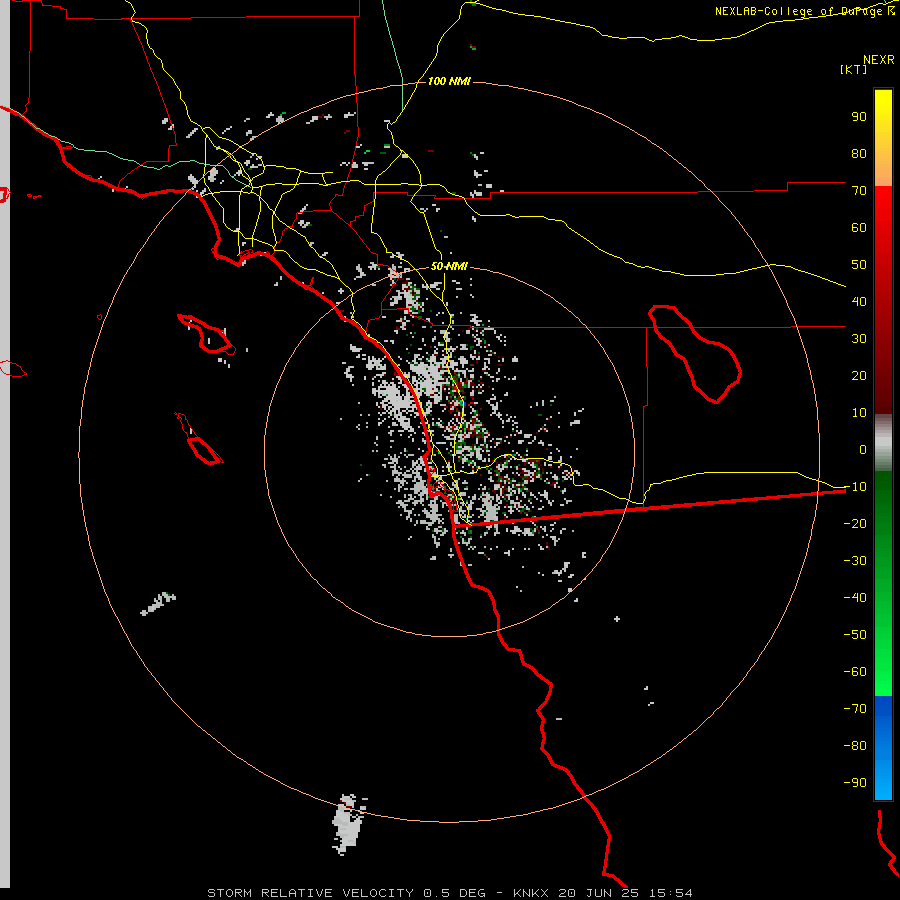Click the [KT] units label
The width and height of the screenshot is (900, 900).
[853, 69]
